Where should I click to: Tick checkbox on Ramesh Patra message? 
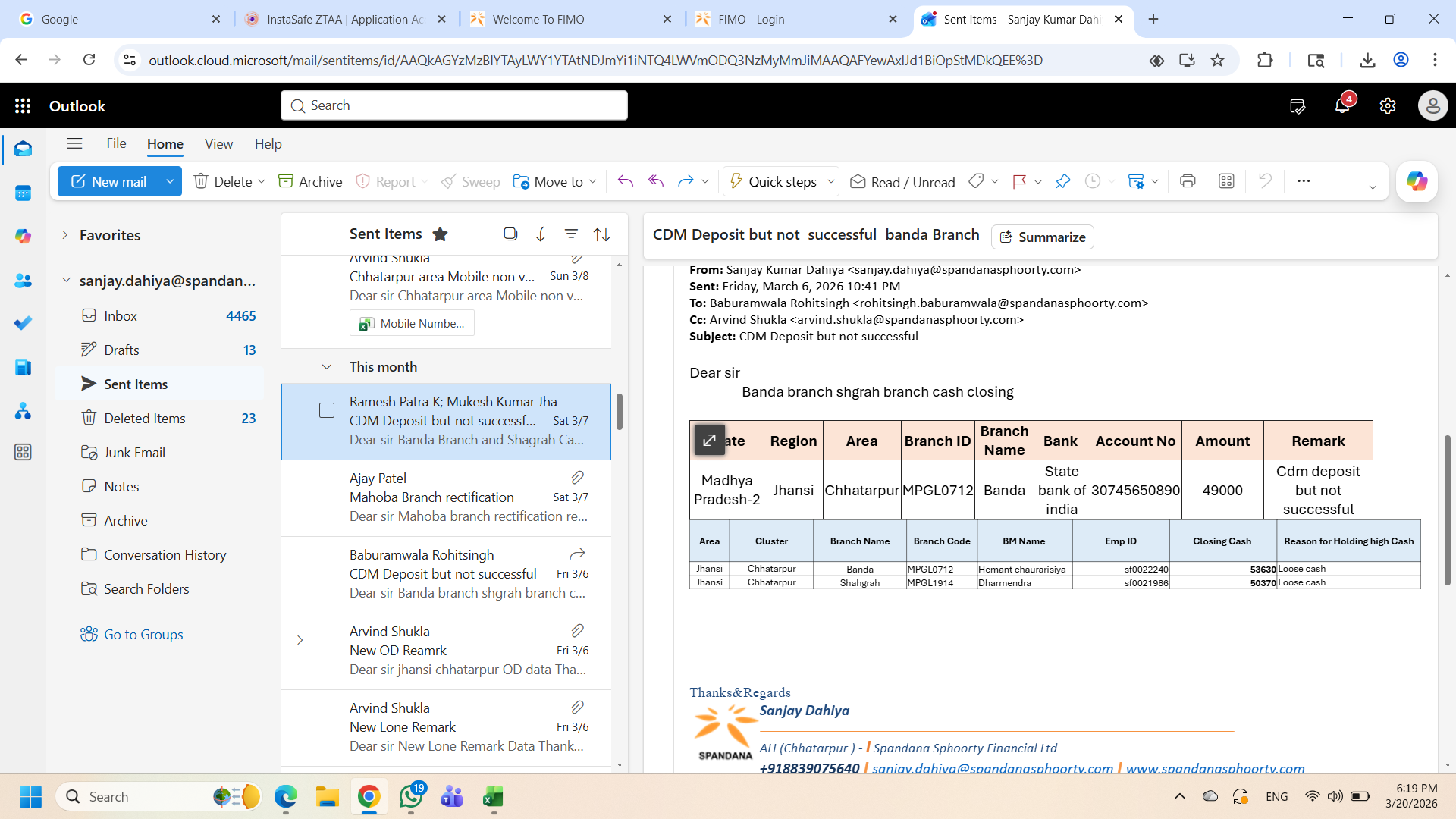point(327,410)
